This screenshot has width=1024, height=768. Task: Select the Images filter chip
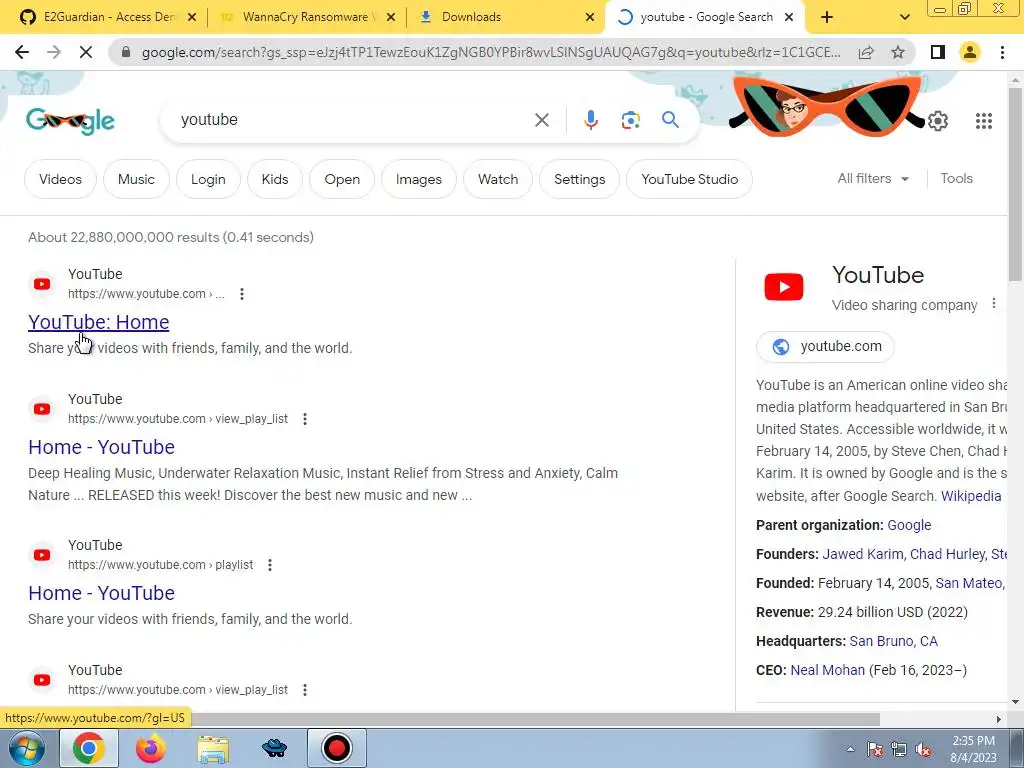[419, 179]
